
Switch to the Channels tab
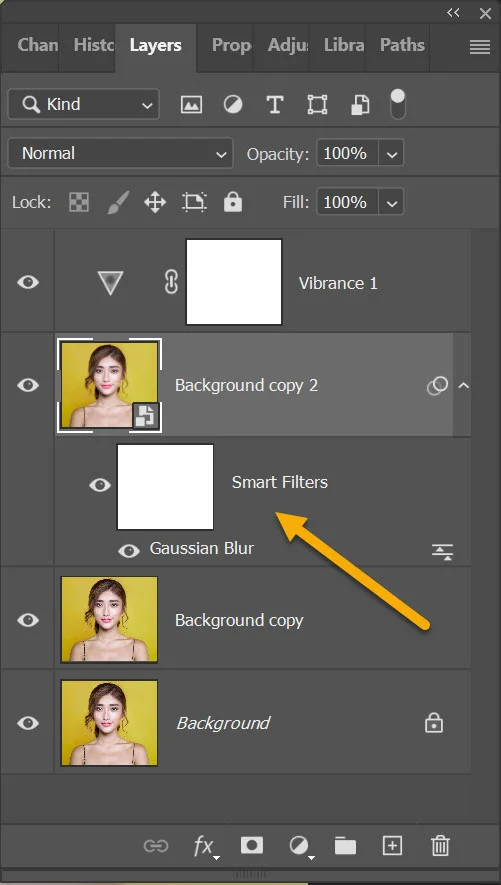(x=38, y=45)
